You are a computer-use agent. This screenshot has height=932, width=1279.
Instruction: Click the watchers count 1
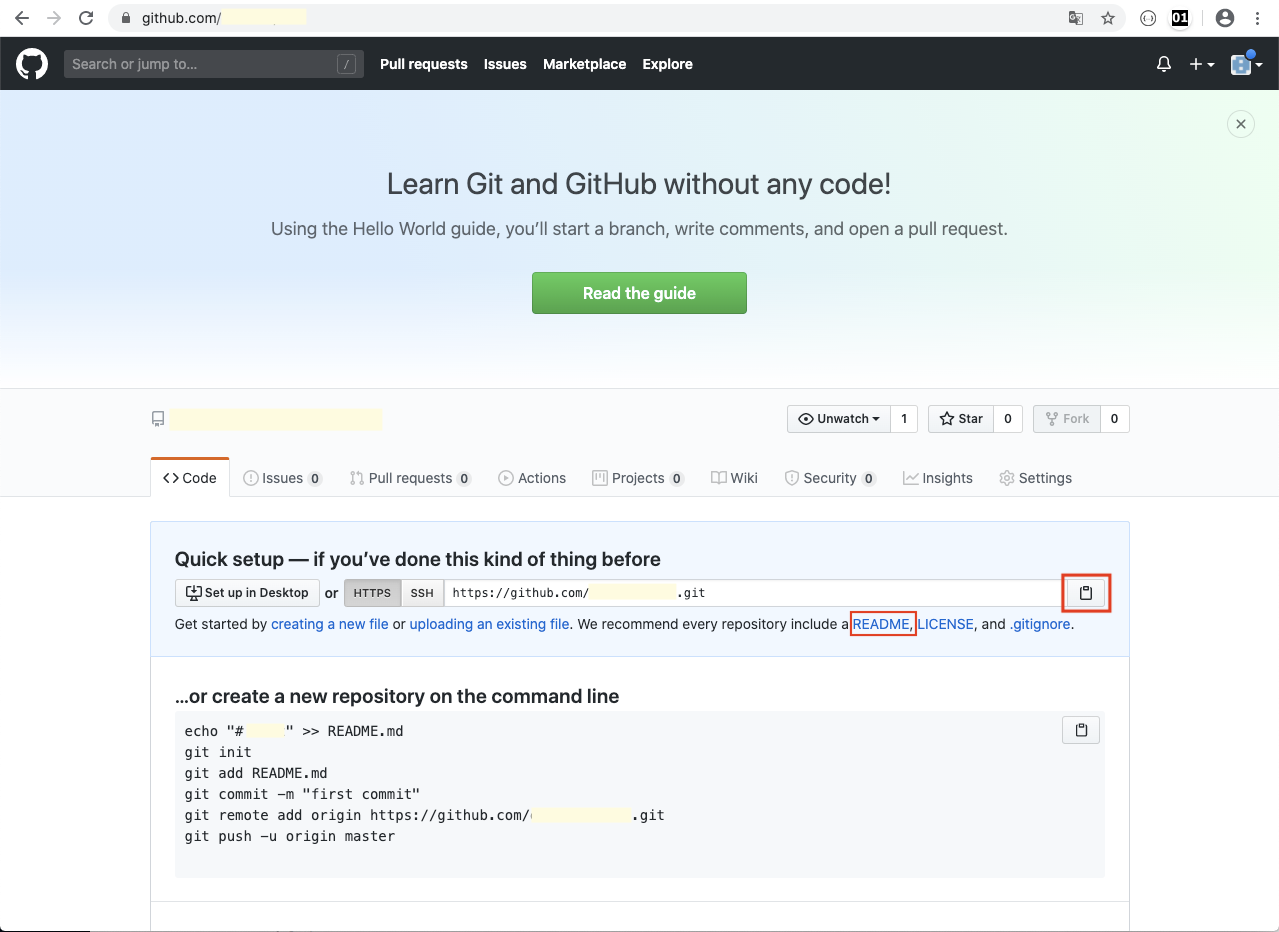pos(904,419)
